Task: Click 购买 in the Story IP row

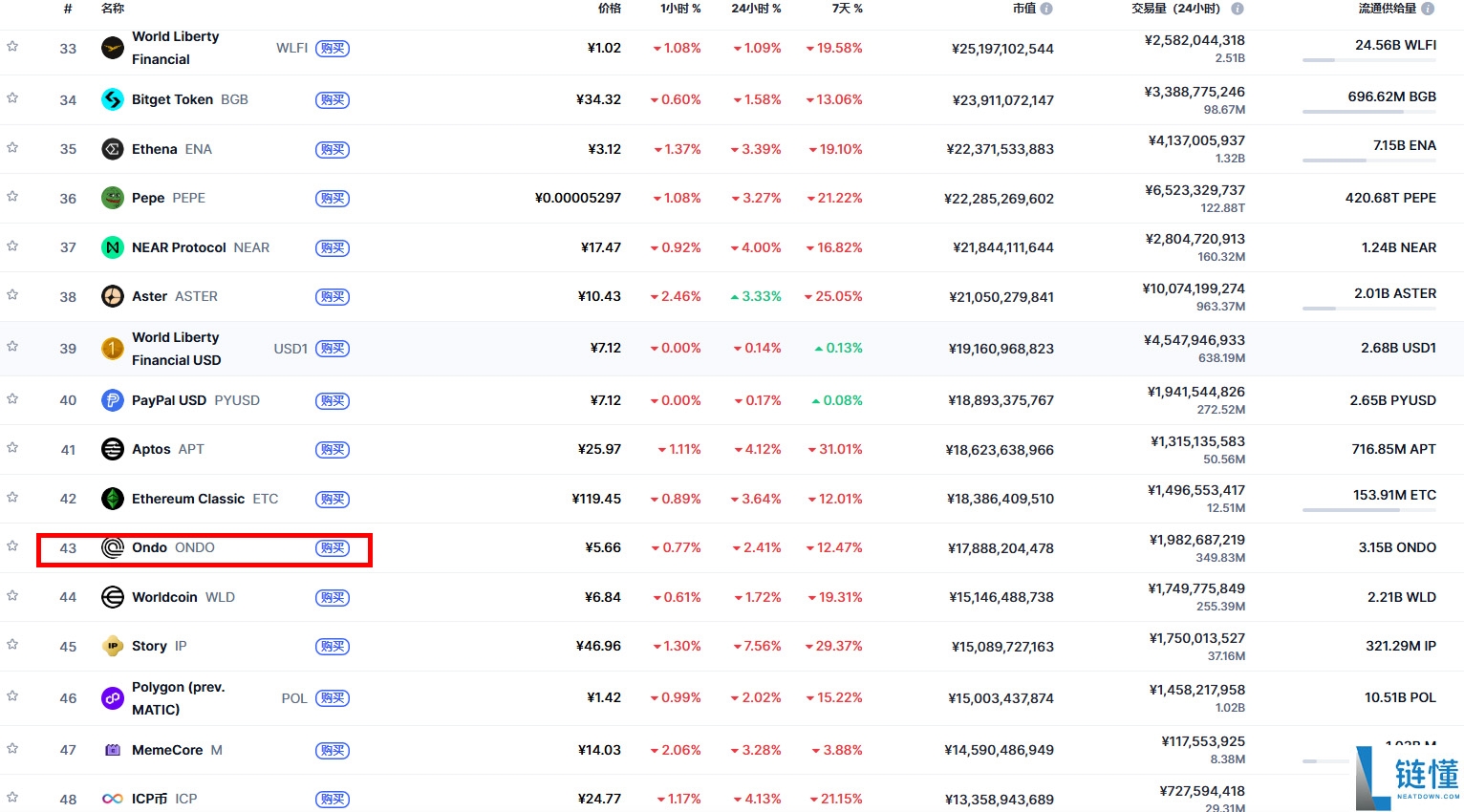Action: tap(333, 647)
